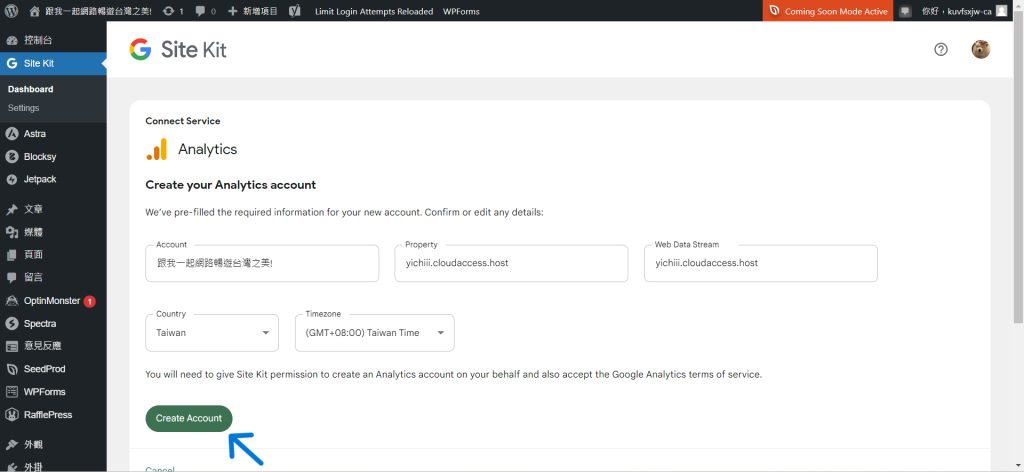Open the Country dropdown set to Taiwan

pyautogui.click(x=212, y=333)
